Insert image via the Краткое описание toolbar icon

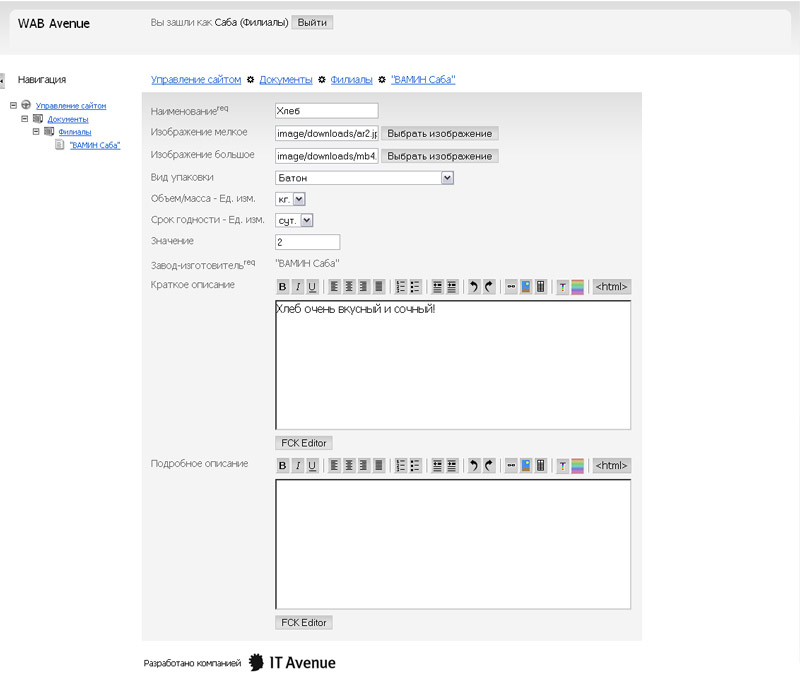525,287
